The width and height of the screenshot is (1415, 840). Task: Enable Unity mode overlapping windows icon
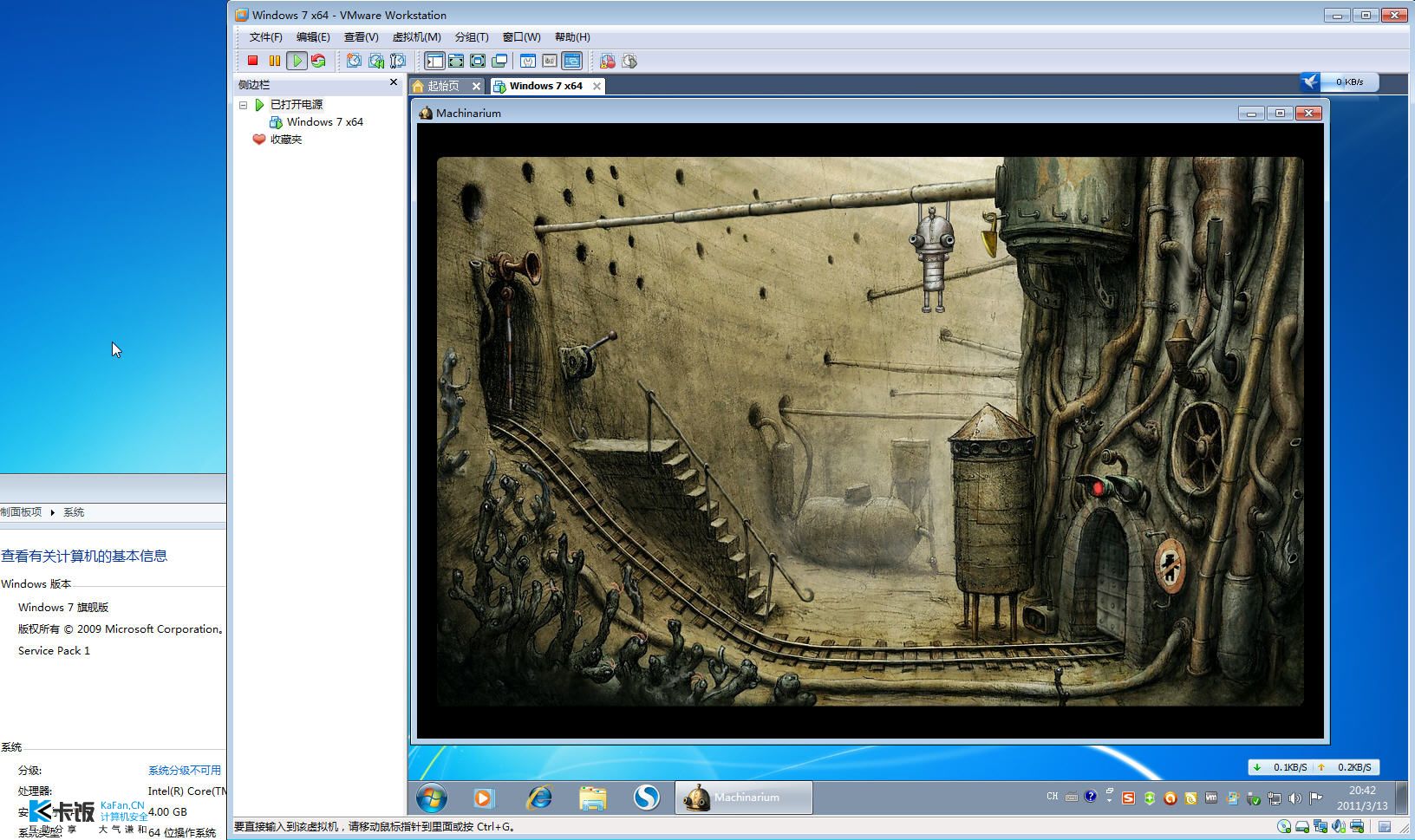[499, 61]
